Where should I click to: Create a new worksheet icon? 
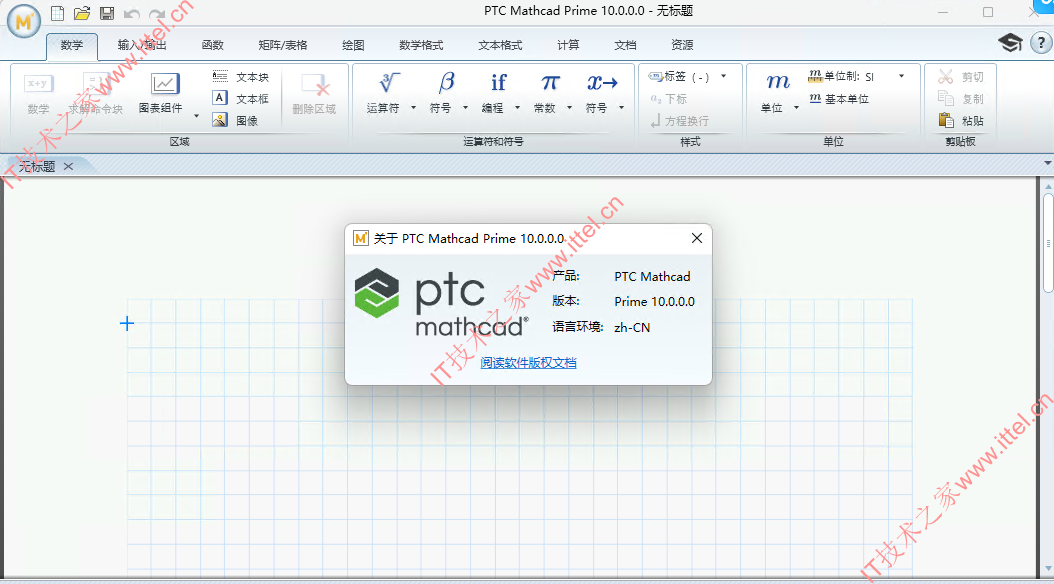pyautogui.click(x=58, y=13)
